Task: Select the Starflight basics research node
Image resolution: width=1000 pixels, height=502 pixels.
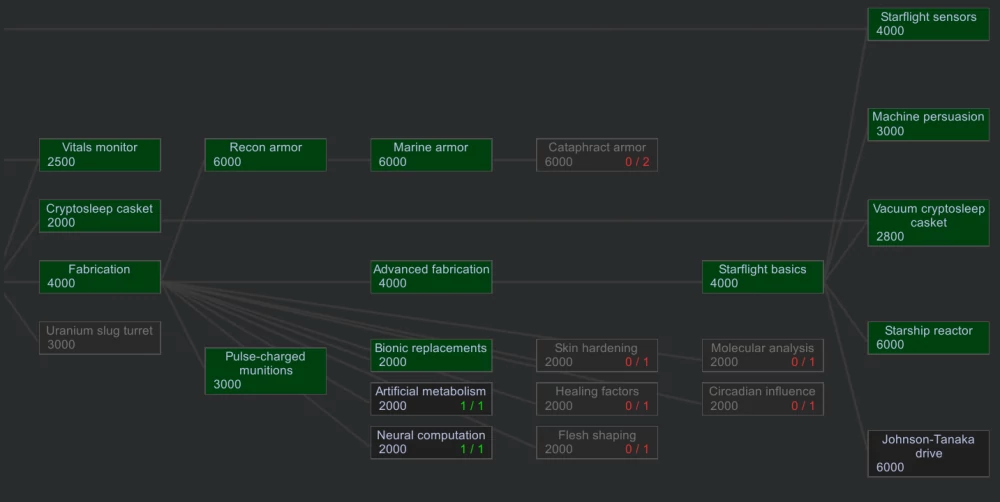Action: (x=762, y=277)
